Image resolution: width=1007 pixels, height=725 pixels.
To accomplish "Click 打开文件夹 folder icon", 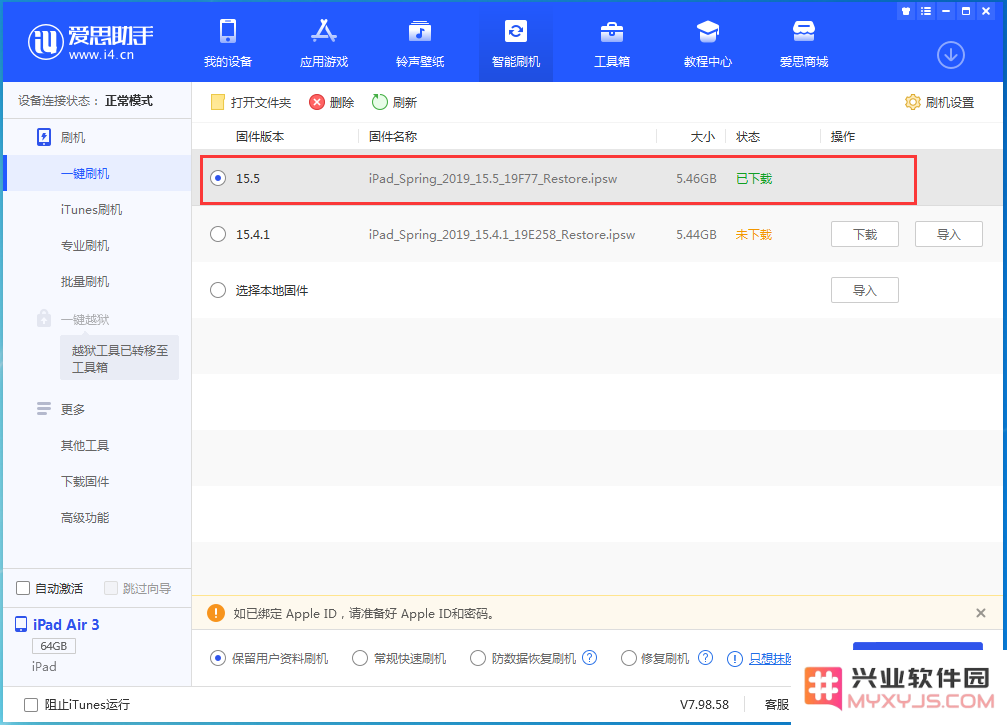I will 218,102.
